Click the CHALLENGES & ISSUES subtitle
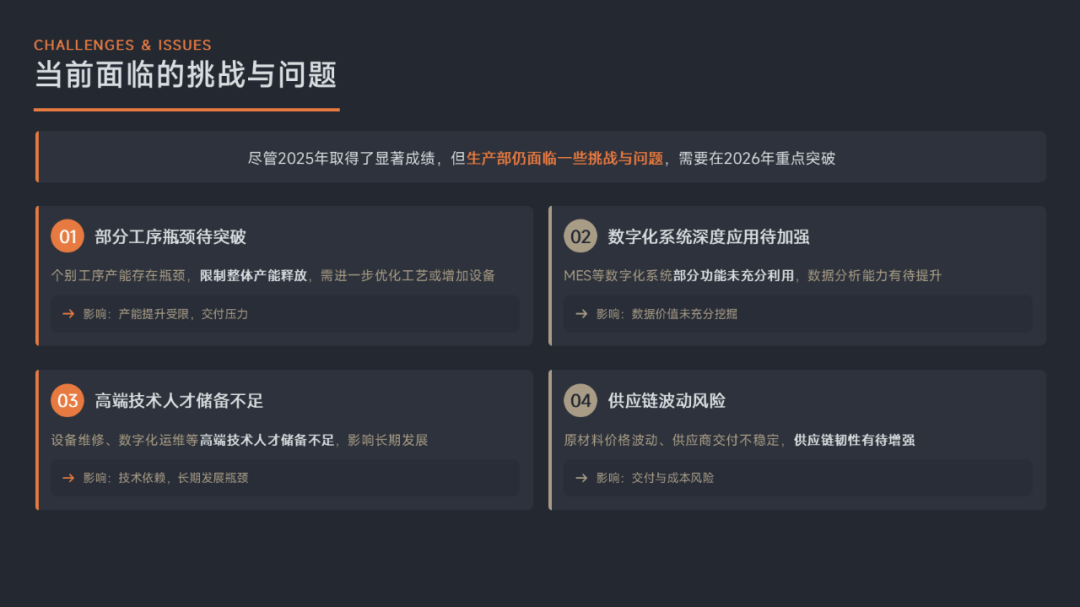Screen dimensions: 1080x607 [x=122, y=45]
